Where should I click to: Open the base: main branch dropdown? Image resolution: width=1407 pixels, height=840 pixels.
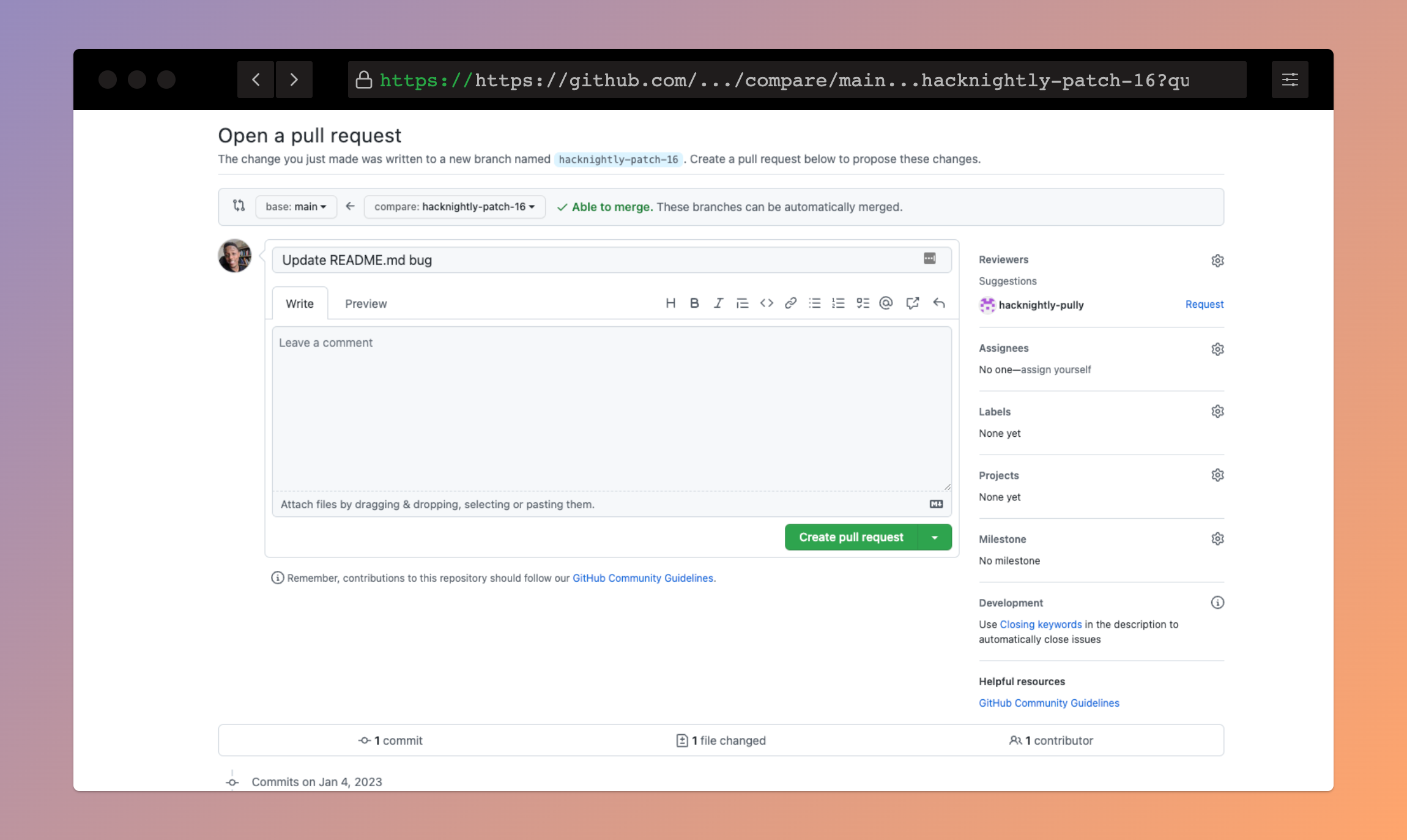tap(296, 207)
